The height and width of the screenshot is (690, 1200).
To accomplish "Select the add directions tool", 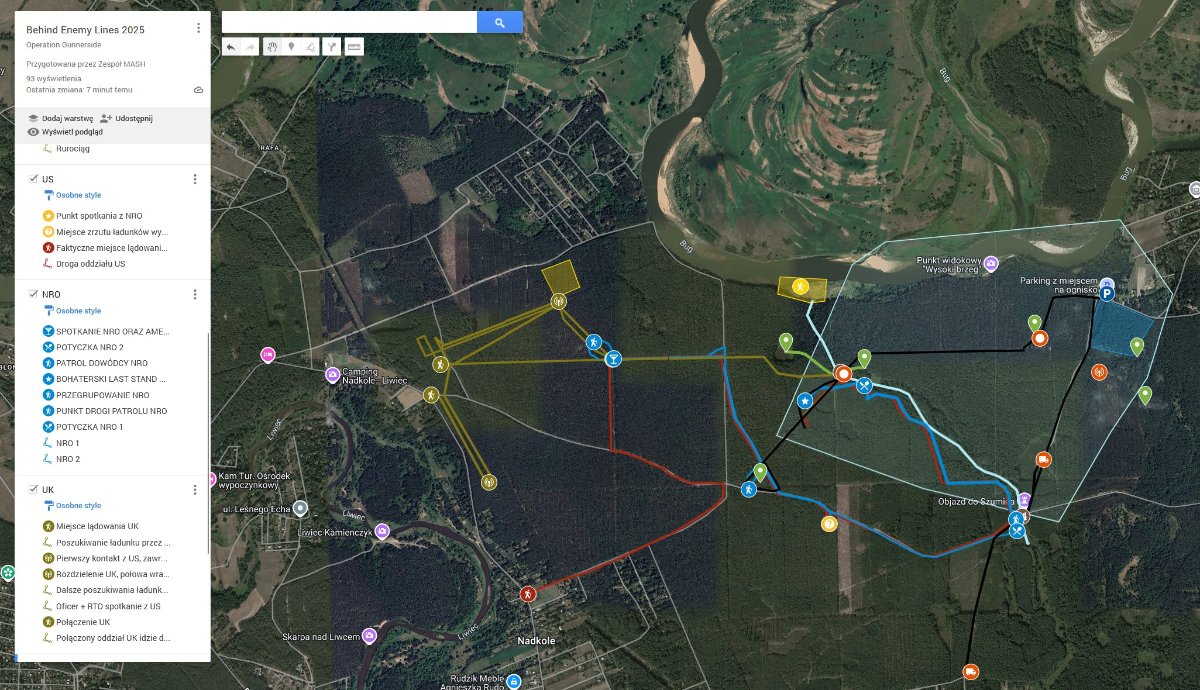I will point(331,47).
